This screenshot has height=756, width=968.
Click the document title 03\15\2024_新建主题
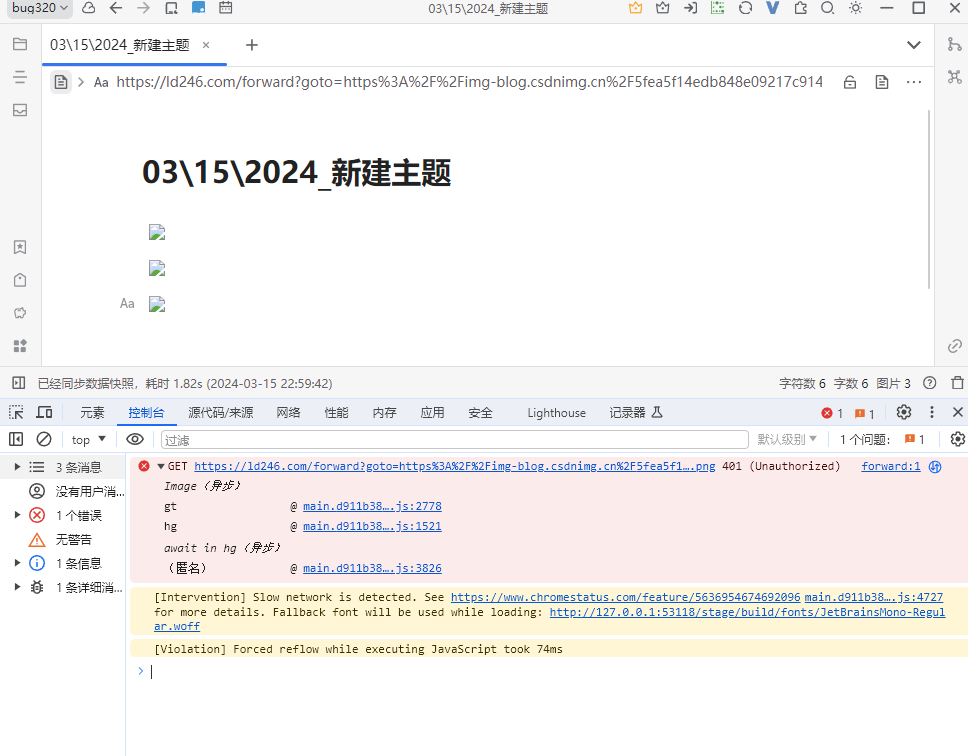click(296, 173)
